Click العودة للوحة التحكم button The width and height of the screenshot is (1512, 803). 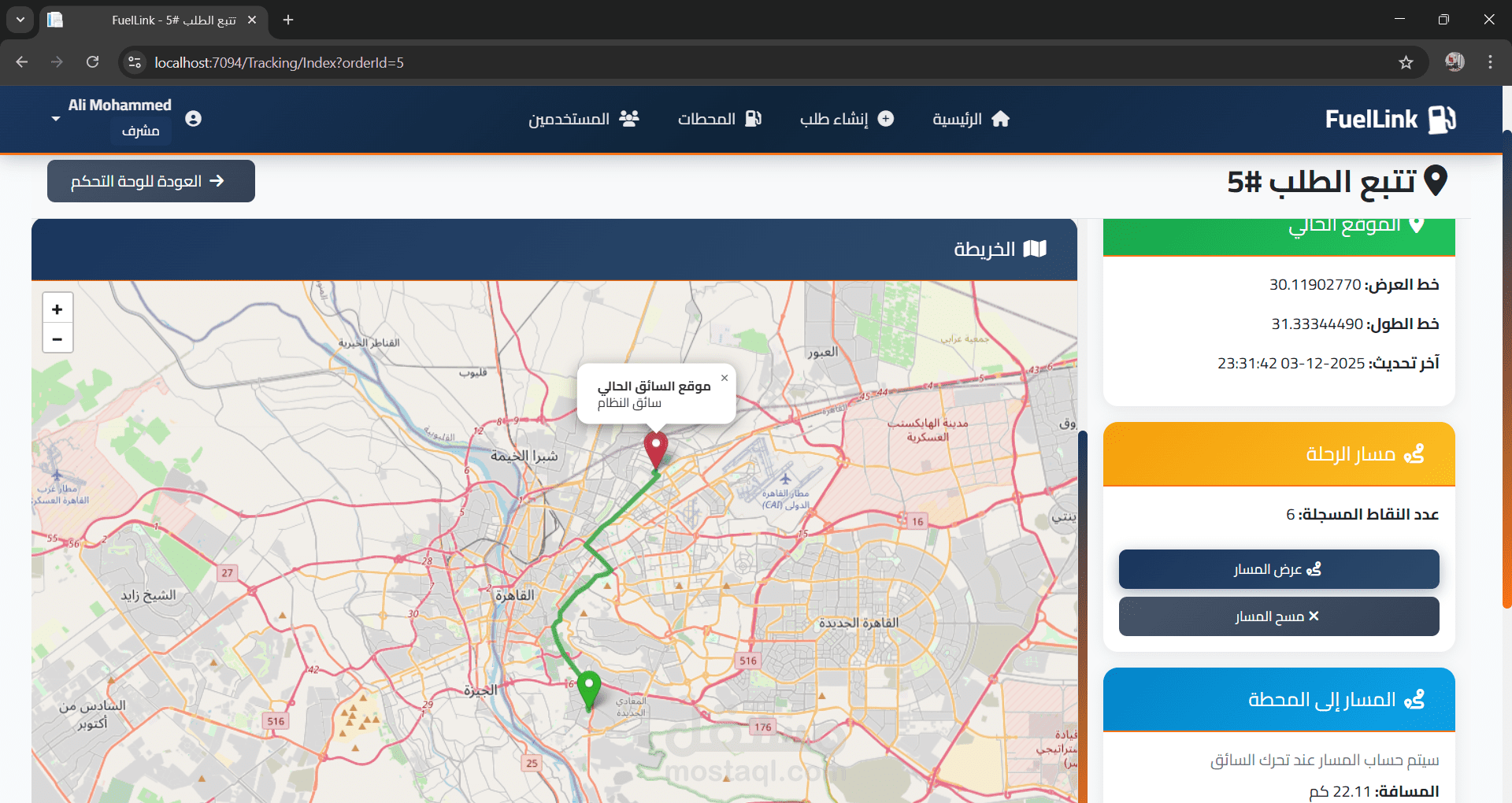[151, 181]
